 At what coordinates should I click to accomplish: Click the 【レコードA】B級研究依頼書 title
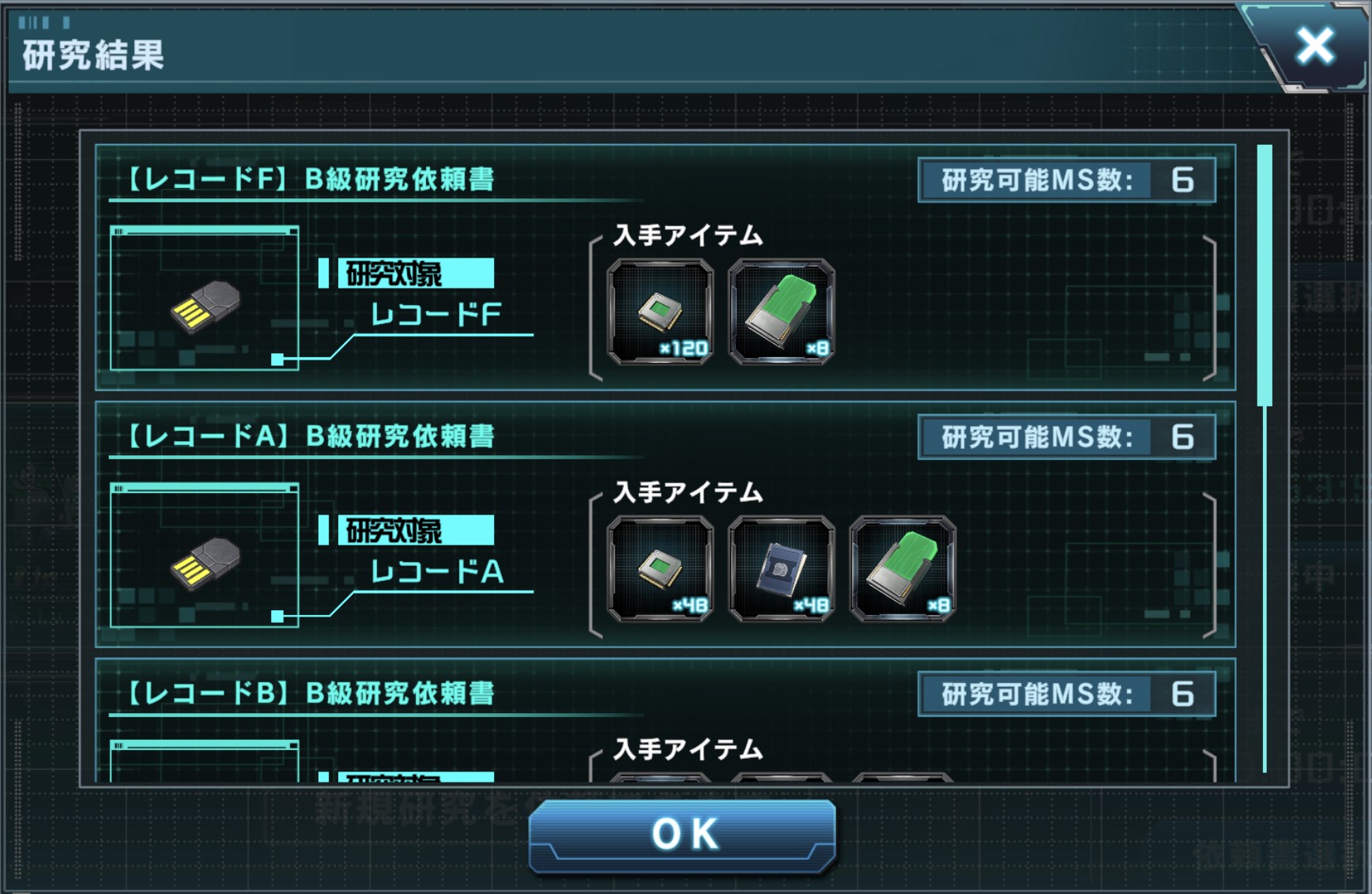pos(310,436)
